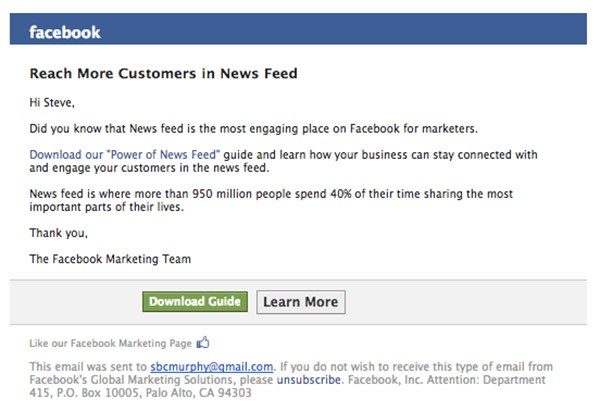Open the sbcmurphy@gmail.com email link

point(212,367)
